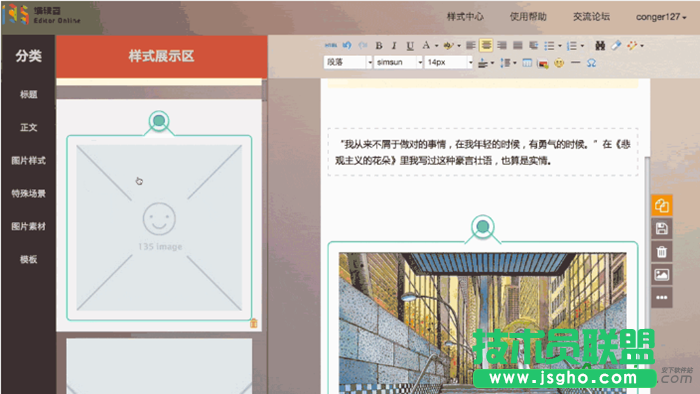The width and height of the screenshot is (700, 394).
Task: Open the highlight color dropdown arrow
Action: (459, 46)
